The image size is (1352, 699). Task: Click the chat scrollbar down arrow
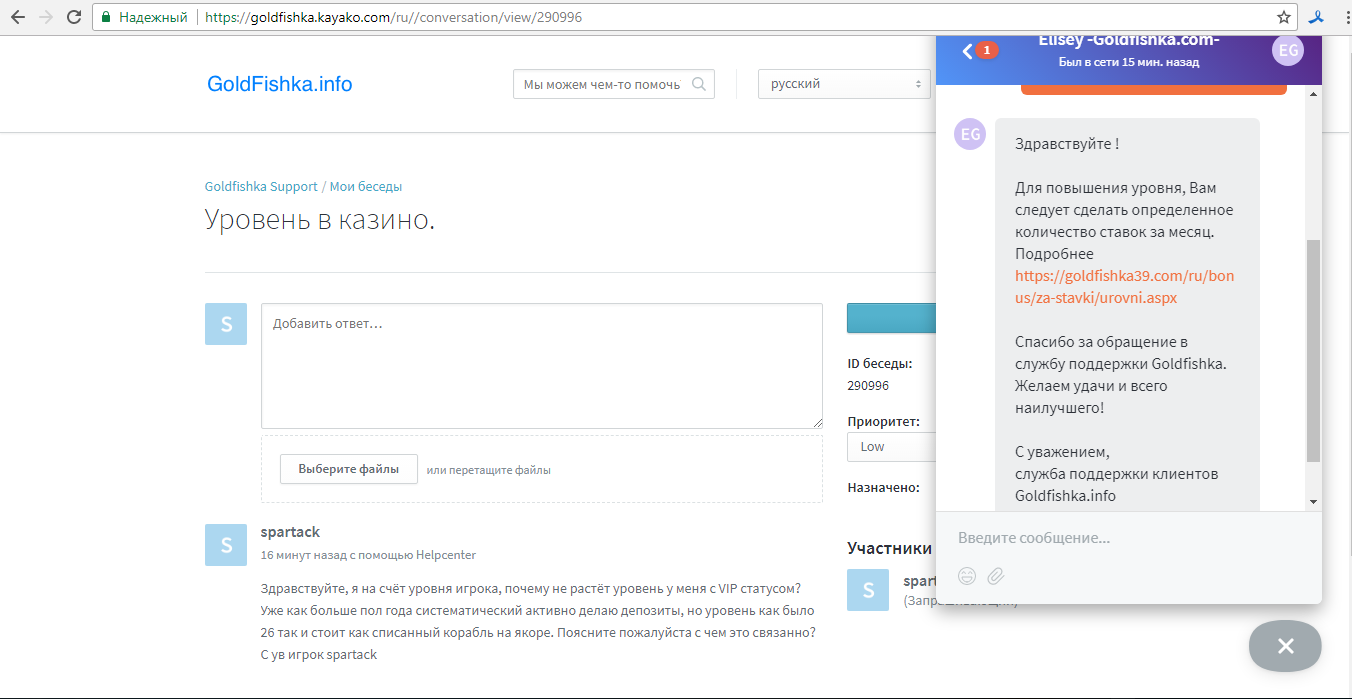click(x=1313, y=501)
